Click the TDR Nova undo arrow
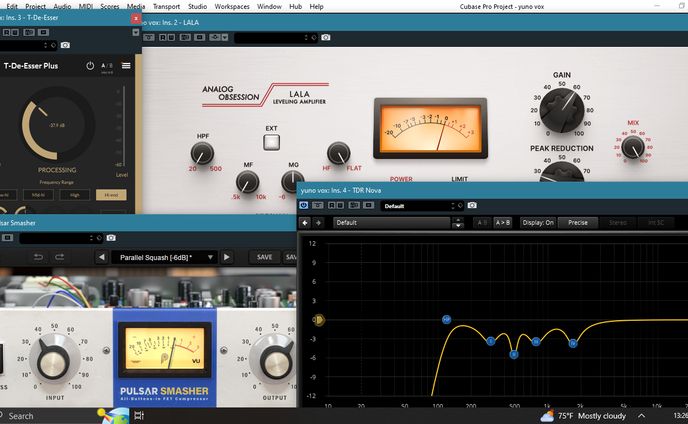 point(305,223)
